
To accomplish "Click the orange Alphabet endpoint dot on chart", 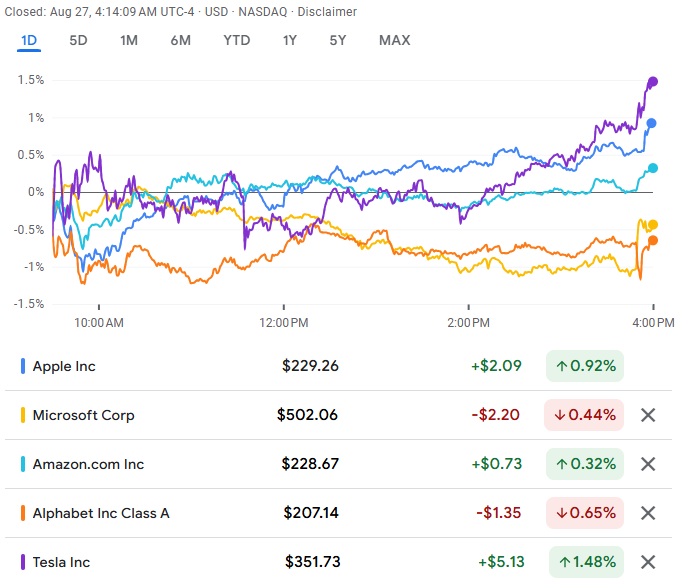I will pos(653,240).
